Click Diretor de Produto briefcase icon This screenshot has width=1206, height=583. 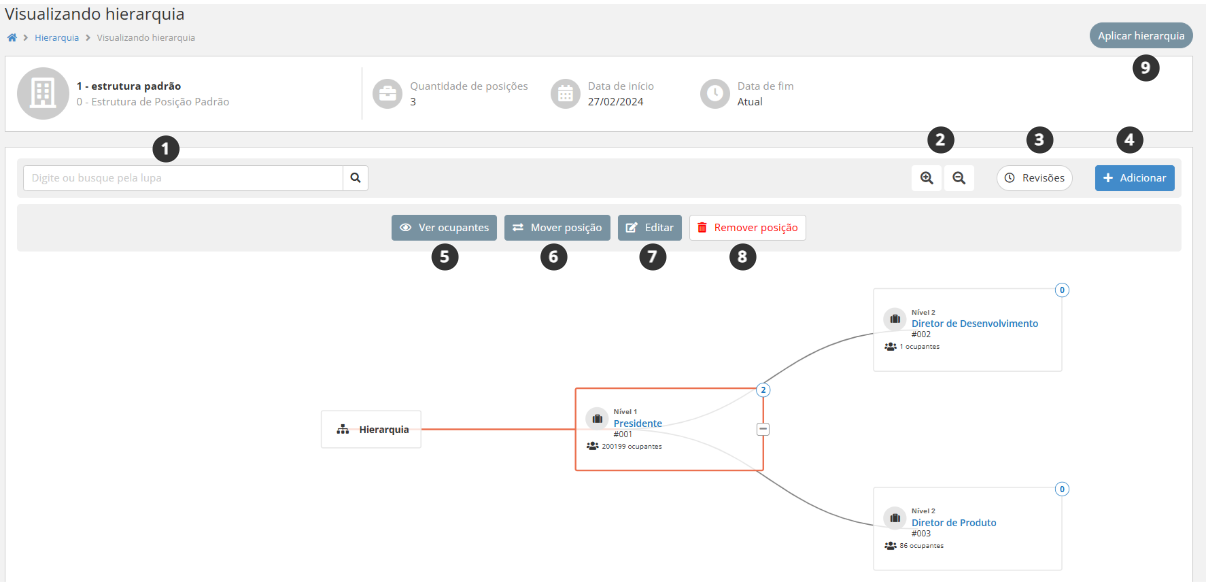[x=895, y=518]
